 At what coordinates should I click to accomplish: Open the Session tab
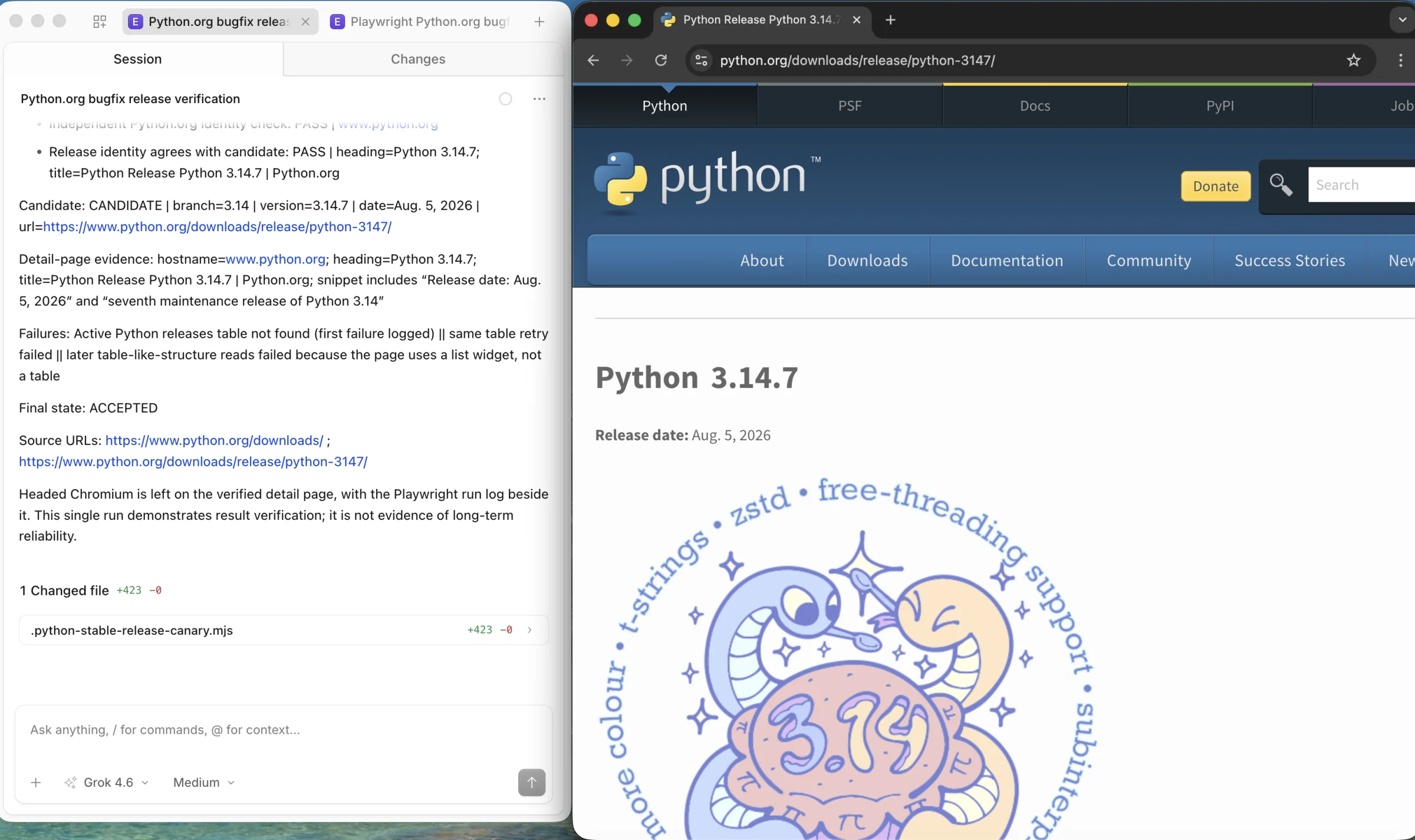tap(137, 59)
